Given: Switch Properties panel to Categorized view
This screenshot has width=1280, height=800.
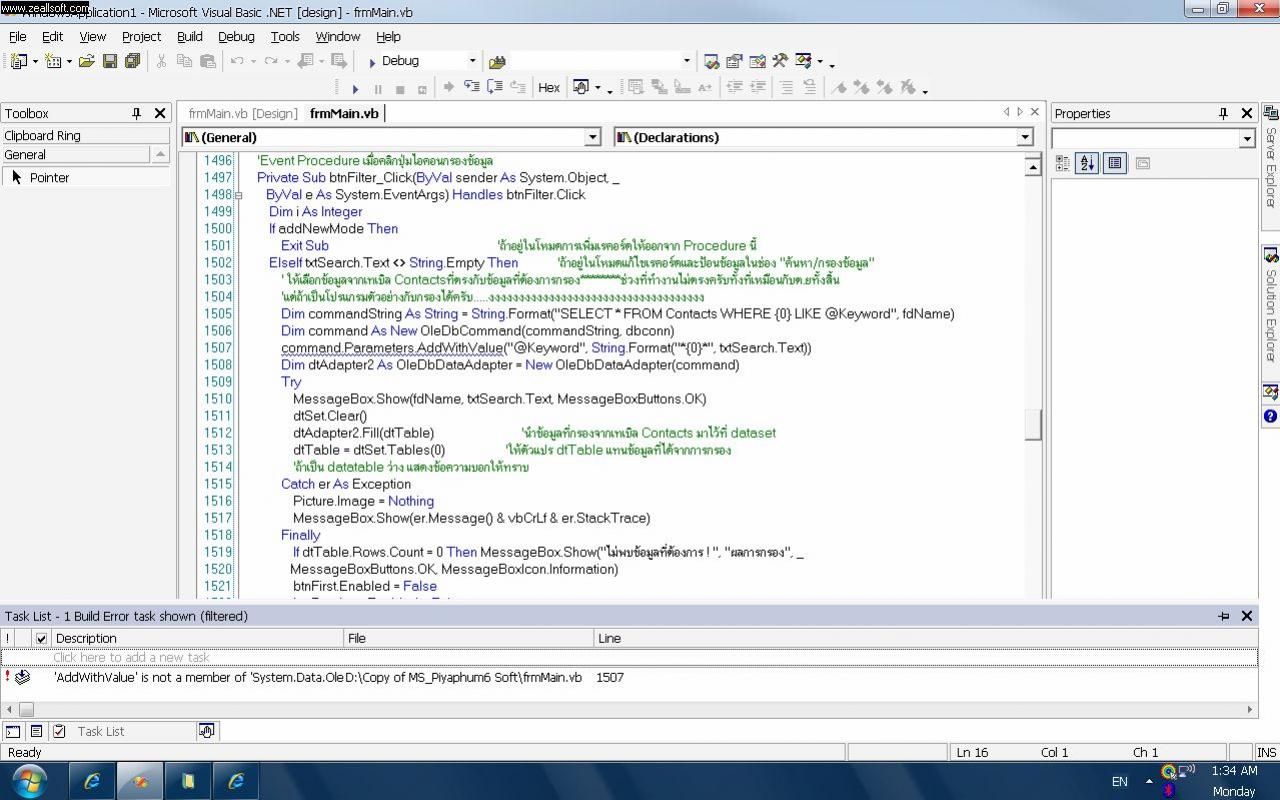Looking at the screenshot, I should tap(1063, 163).
